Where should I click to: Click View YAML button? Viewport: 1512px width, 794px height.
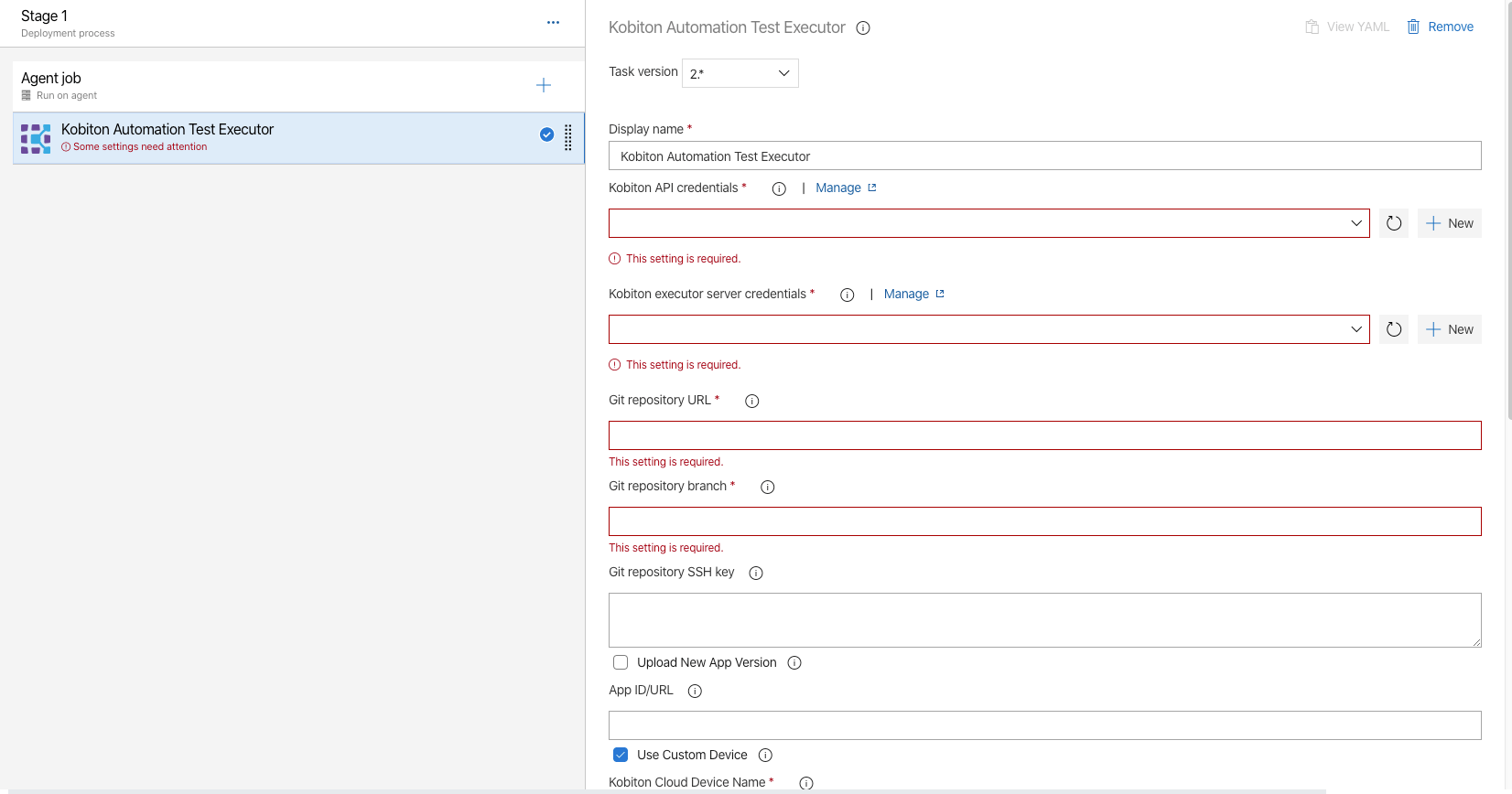click(x=1347, y=27)
